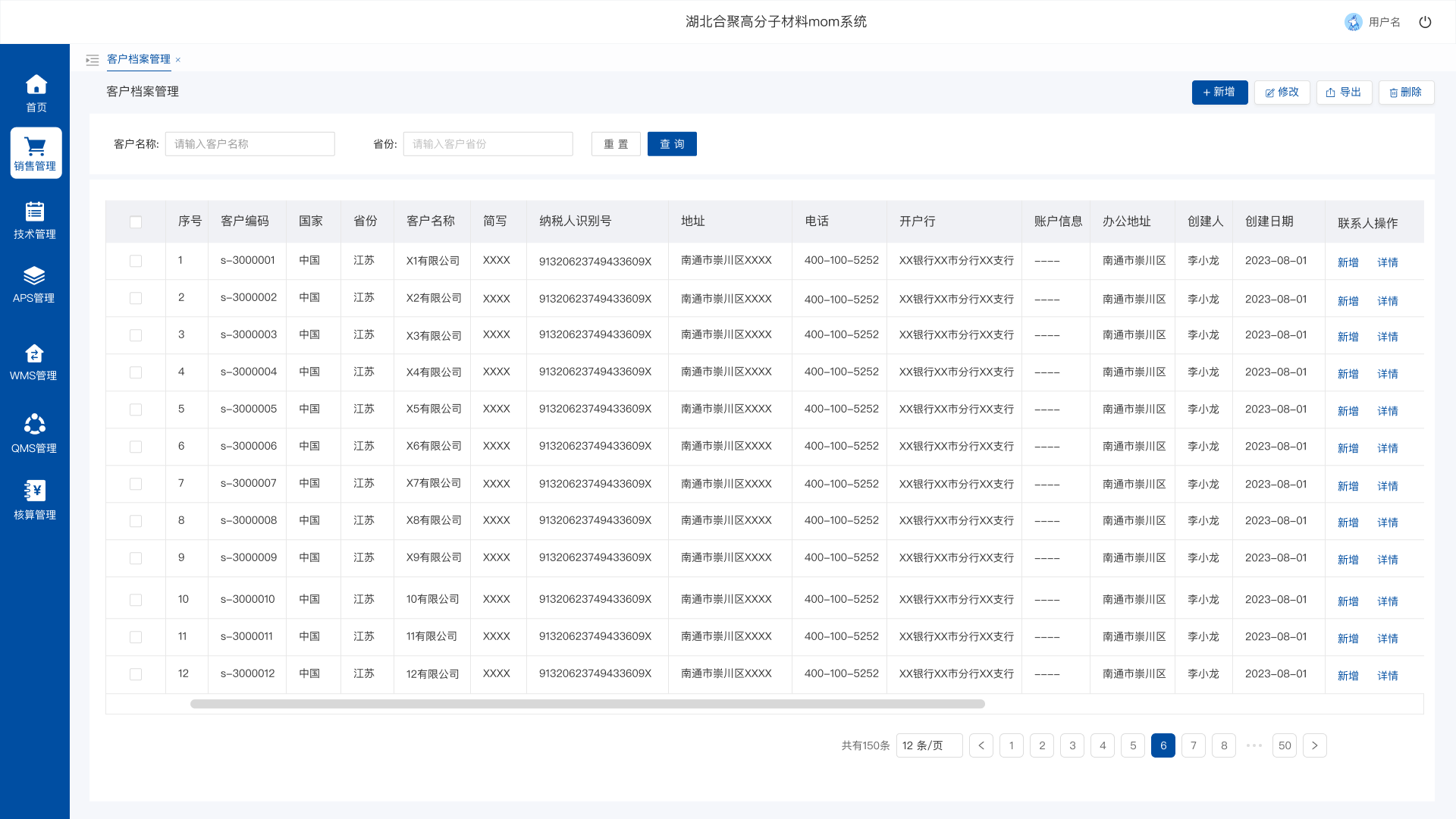Image resolution: width=1456 pixels, height=819 pixels.
Task: Check the row for X1有限公司
Action: point(136,261)
